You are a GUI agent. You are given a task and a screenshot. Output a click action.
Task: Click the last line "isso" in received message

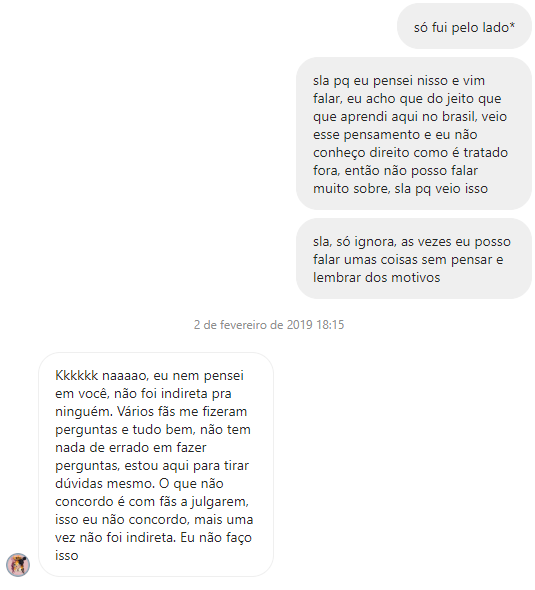[x=67, y=555]
